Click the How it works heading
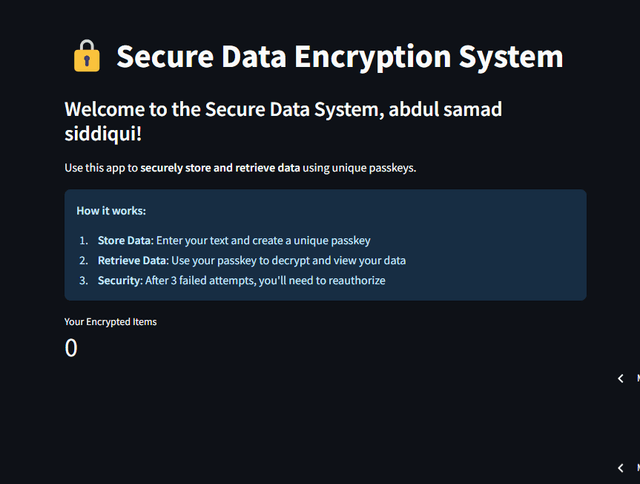Screen dimensions: 640x484 coord(111,211)
